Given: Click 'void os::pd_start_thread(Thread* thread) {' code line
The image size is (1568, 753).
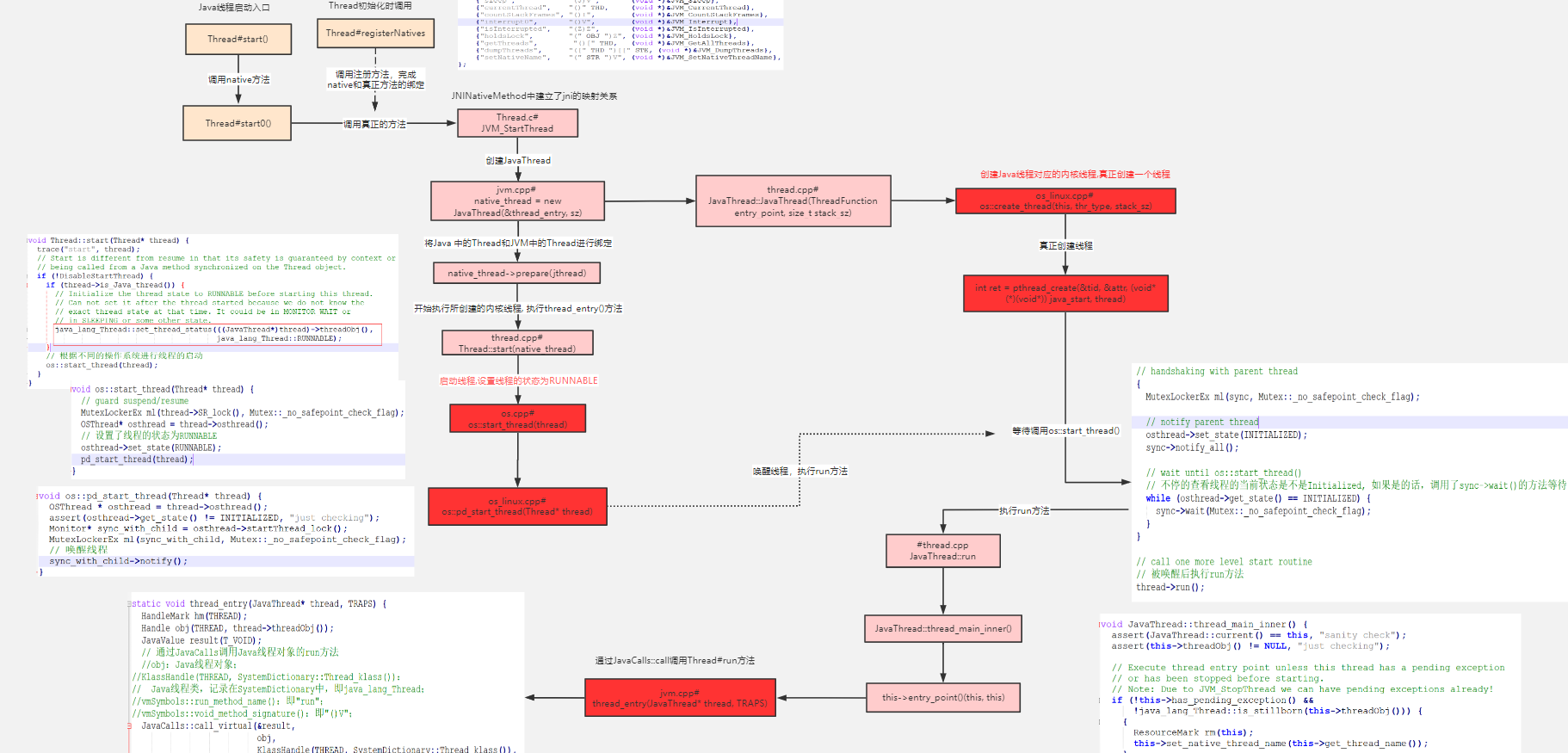Looking at the screenshot, I should click(x=149, y=497).
